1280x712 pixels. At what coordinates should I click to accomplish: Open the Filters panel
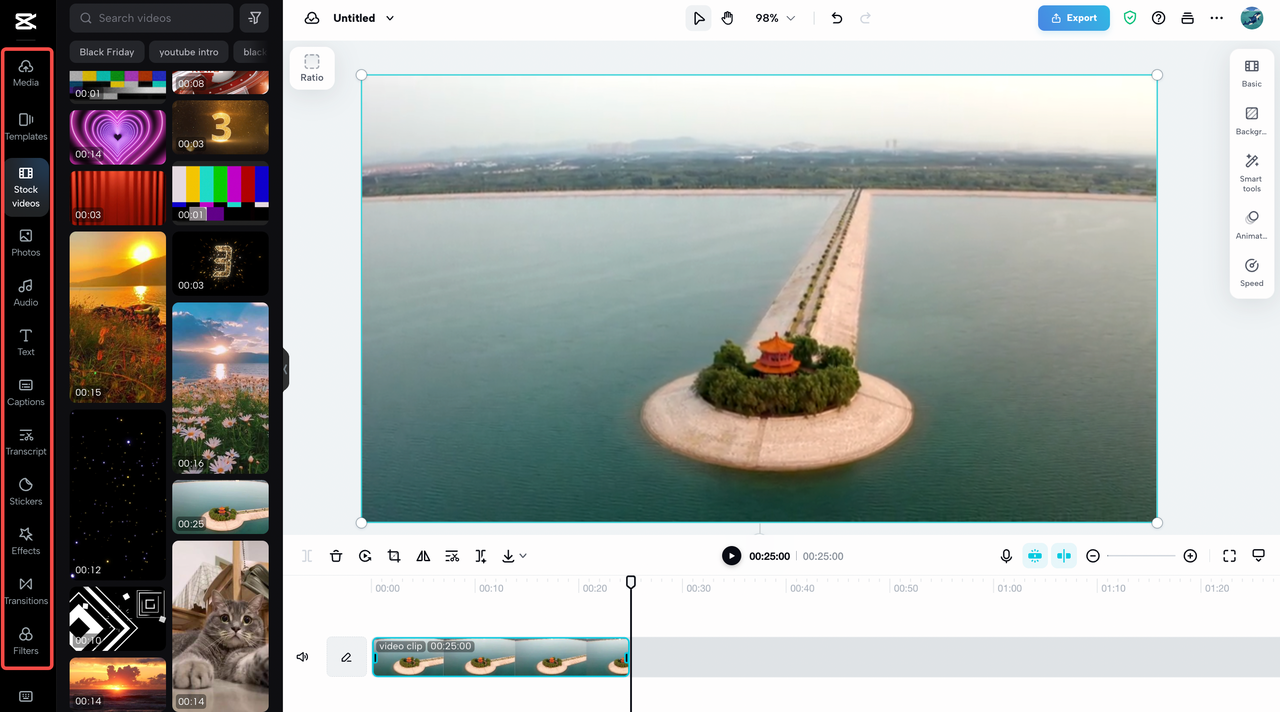tap(26, 641)
